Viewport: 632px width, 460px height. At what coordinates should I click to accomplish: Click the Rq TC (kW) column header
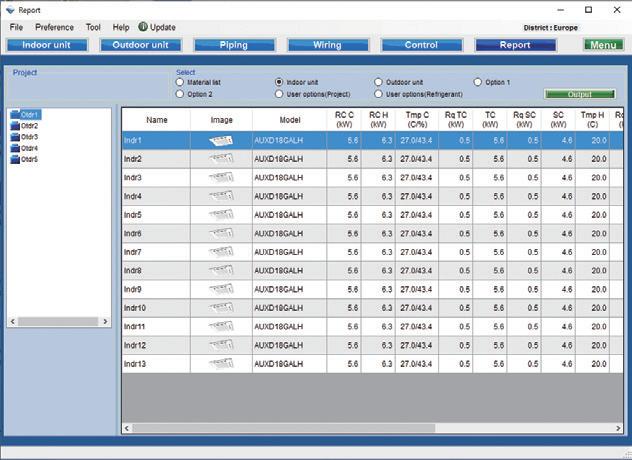pos(456,120)
